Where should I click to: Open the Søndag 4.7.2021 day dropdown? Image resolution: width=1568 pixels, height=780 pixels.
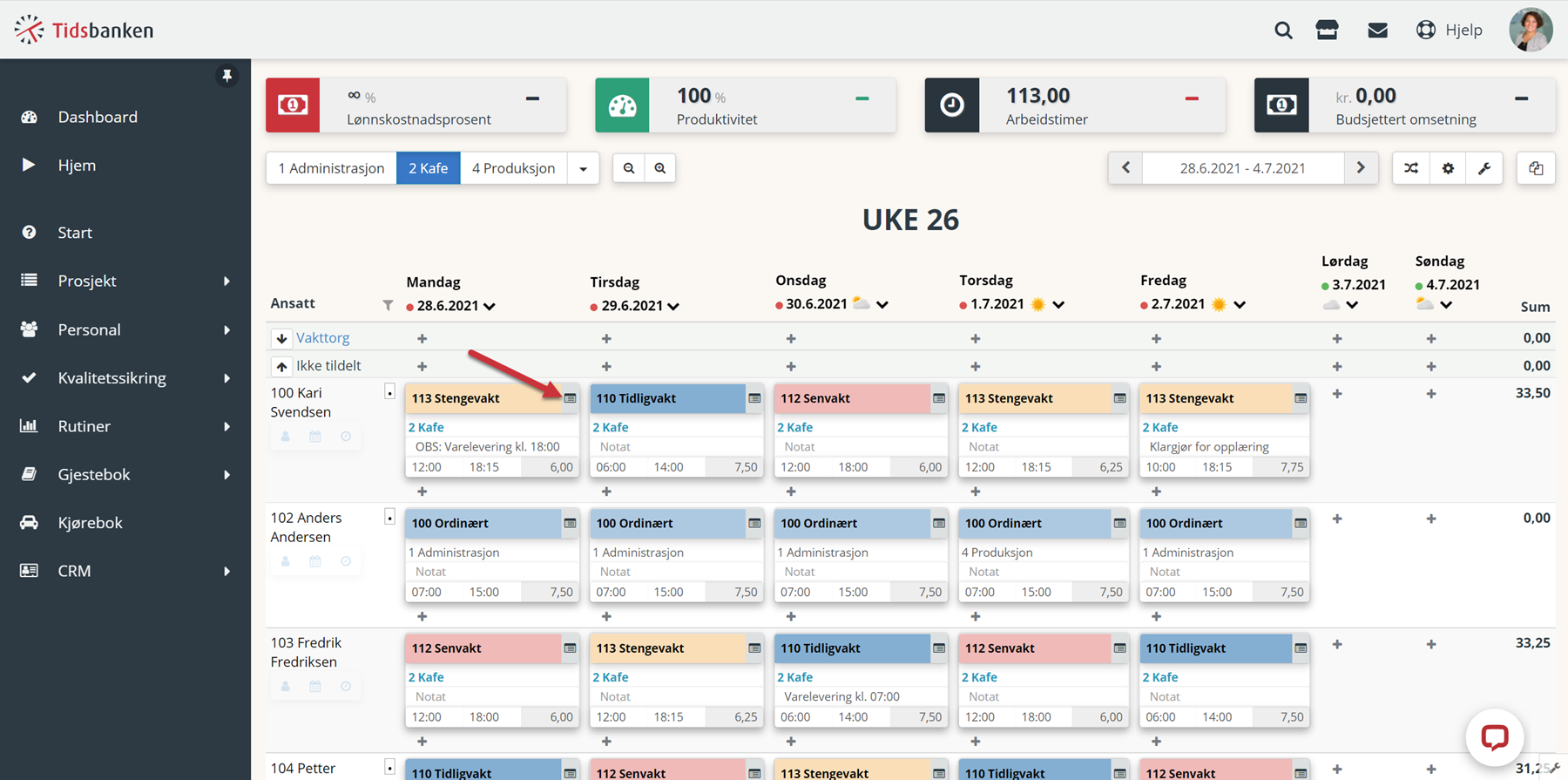coord(1446,305)
